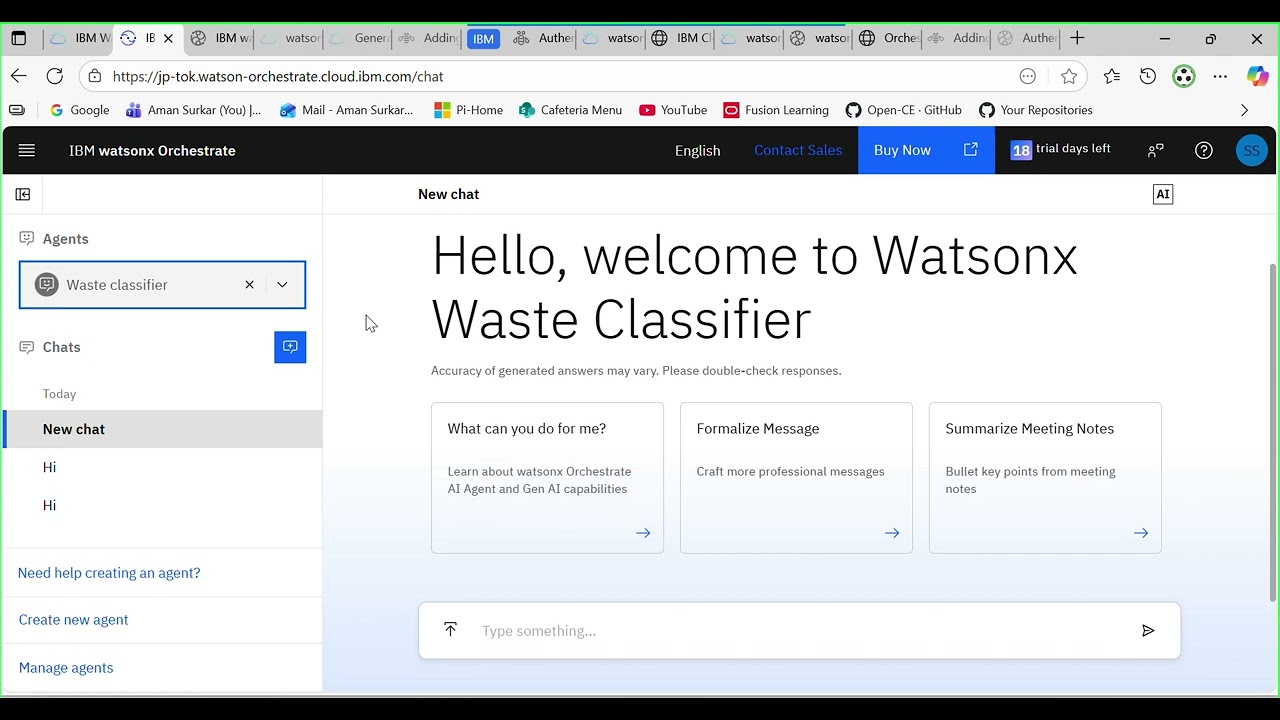This screenshot has width=1280, height=720.
Task: Open the SS user profile avatar
Action: 1252,151
